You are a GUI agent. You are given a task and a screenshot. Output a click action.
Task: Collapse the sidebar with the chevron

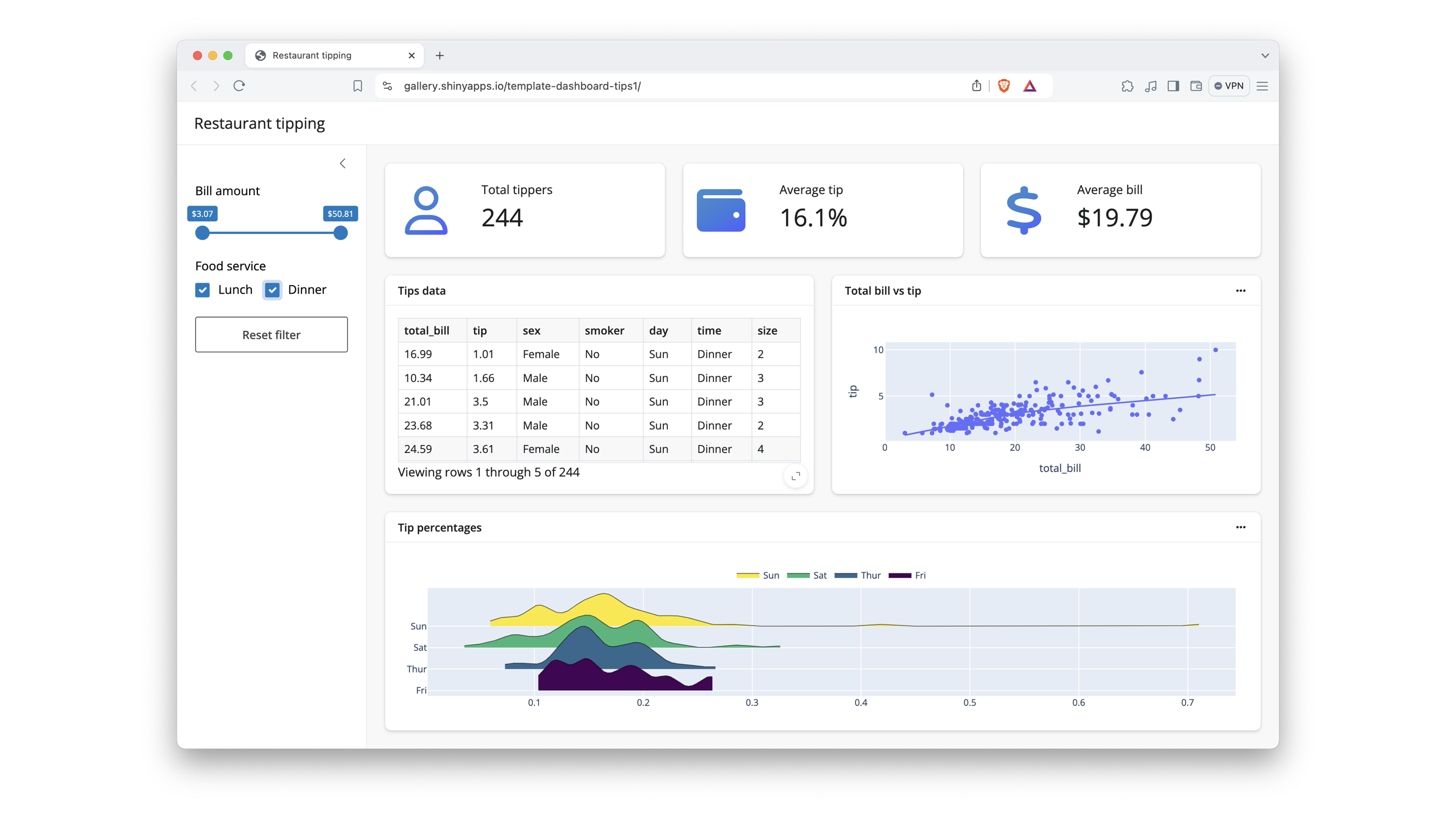[343, 163]
